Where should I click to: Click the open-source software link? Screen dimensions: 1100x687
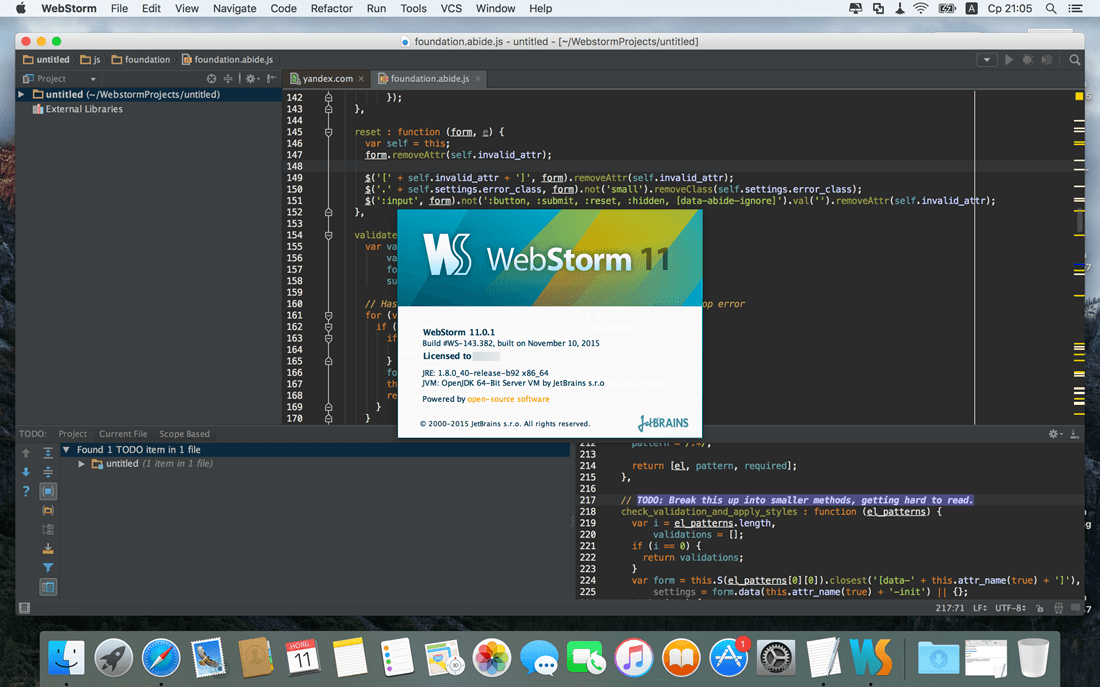coord(508,399)
